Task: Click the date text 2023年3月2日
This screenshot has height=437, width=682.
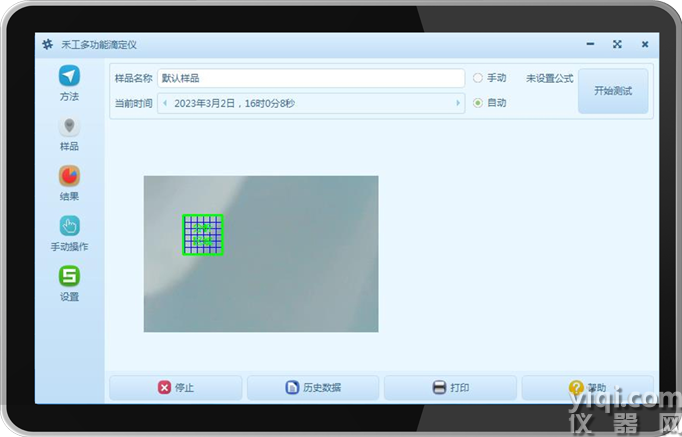Action: point(204,103)
